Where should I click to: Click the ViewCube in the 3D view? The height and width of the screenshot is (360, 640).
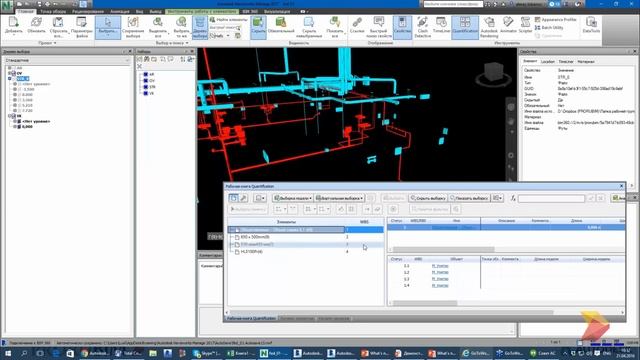tap(493, 73)
